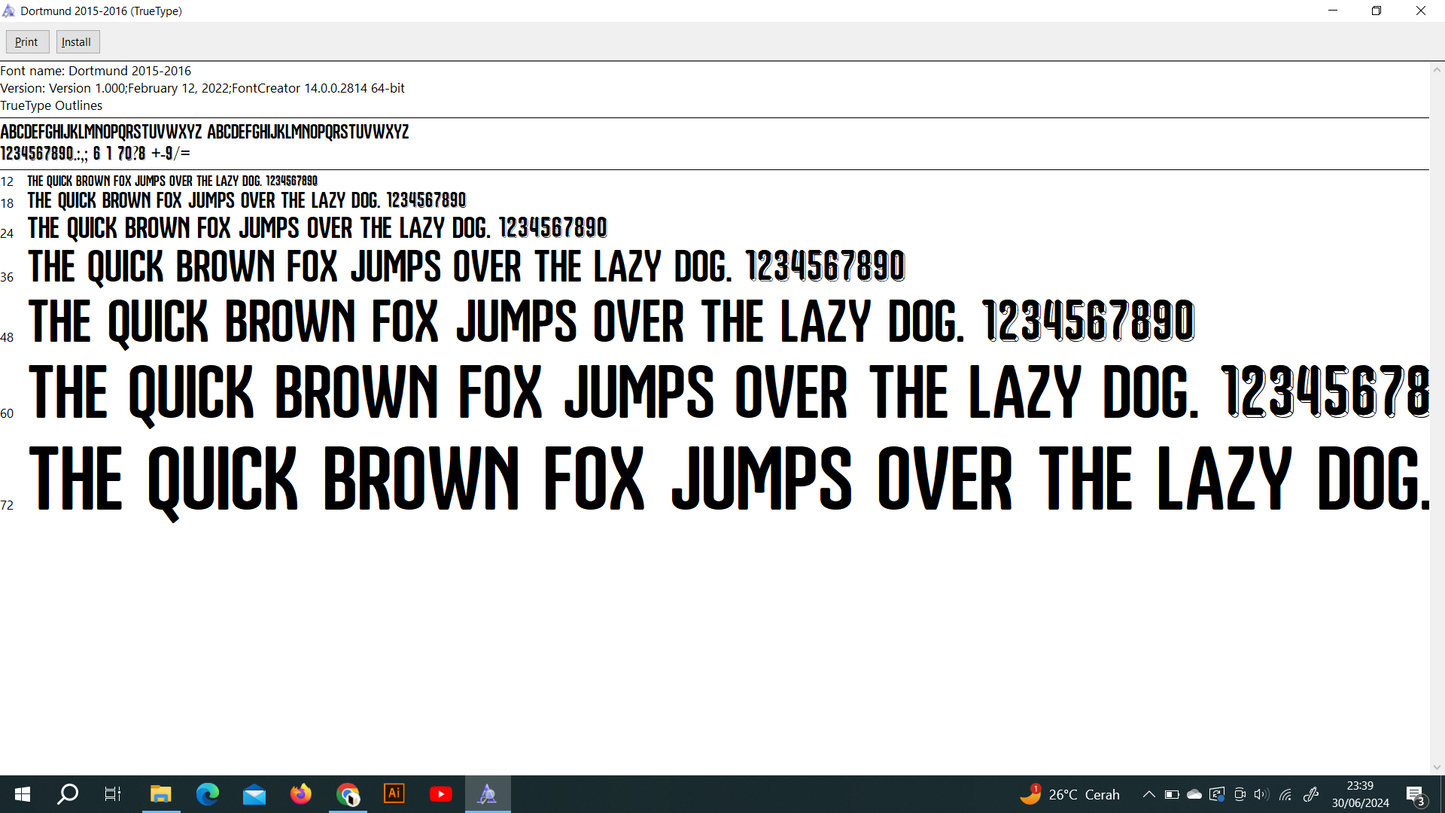The height and width of the screenshot is (813, 1445).
Task: Open File Explorer from the taskbar
Action: click(161, 794)
